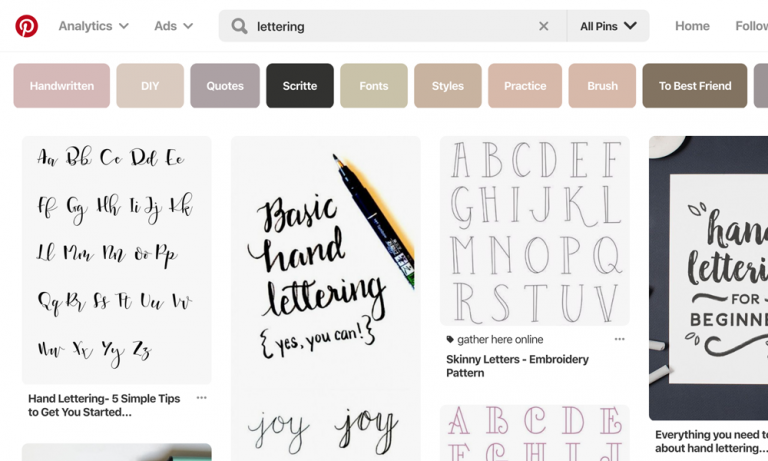Open the All Pins filter dropdown
Screen dimensions: 768x461
pos(608,26)
